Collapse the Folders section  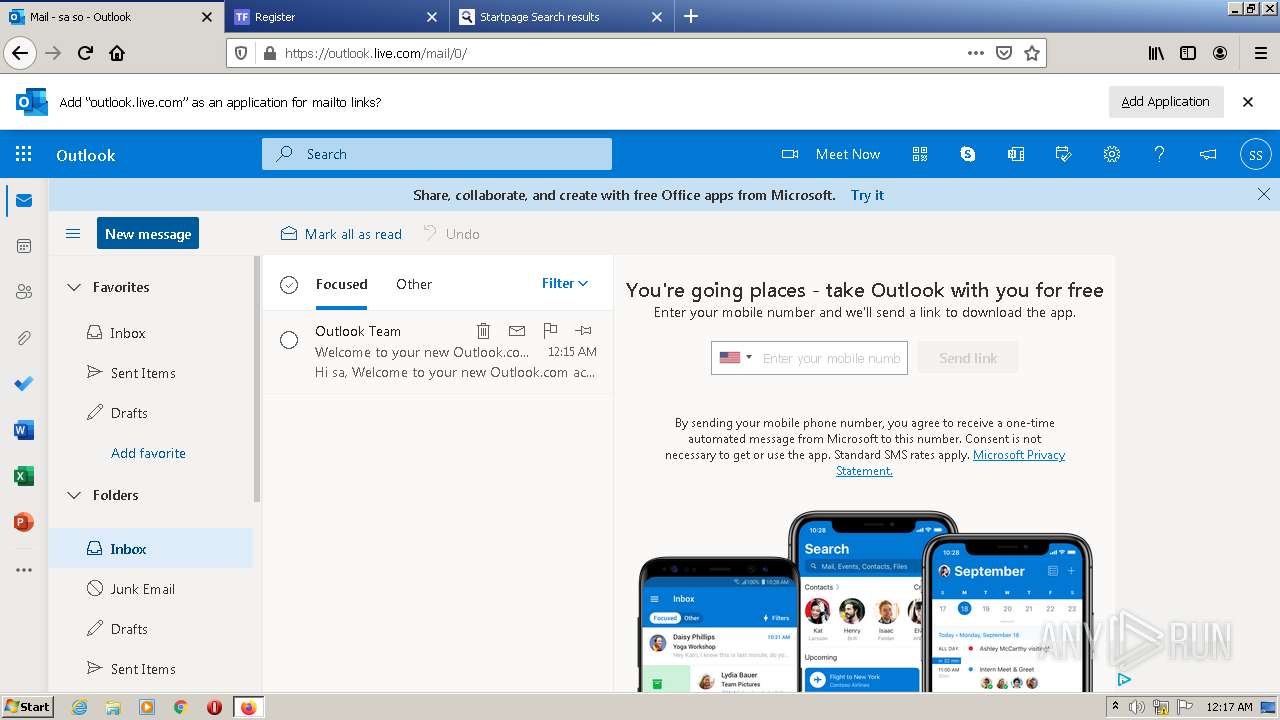point(73,495)
